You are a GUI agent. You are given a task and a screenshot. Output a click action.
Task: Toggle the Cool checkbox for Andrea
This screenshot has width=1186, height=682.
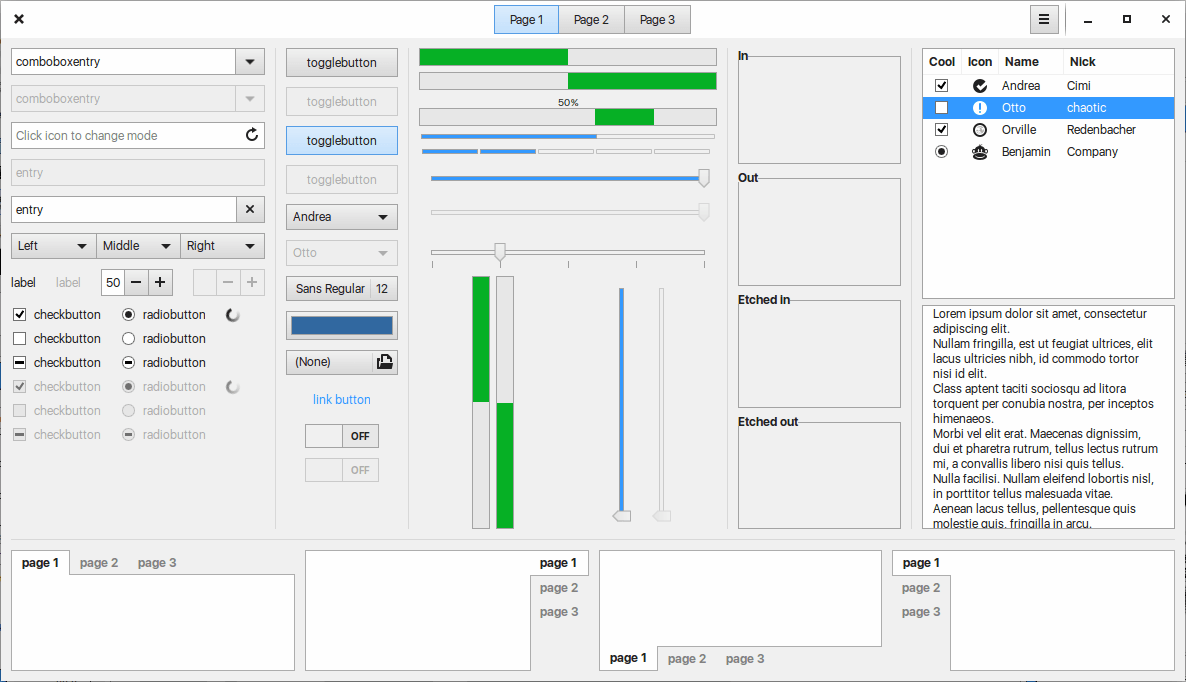(941, 85)
